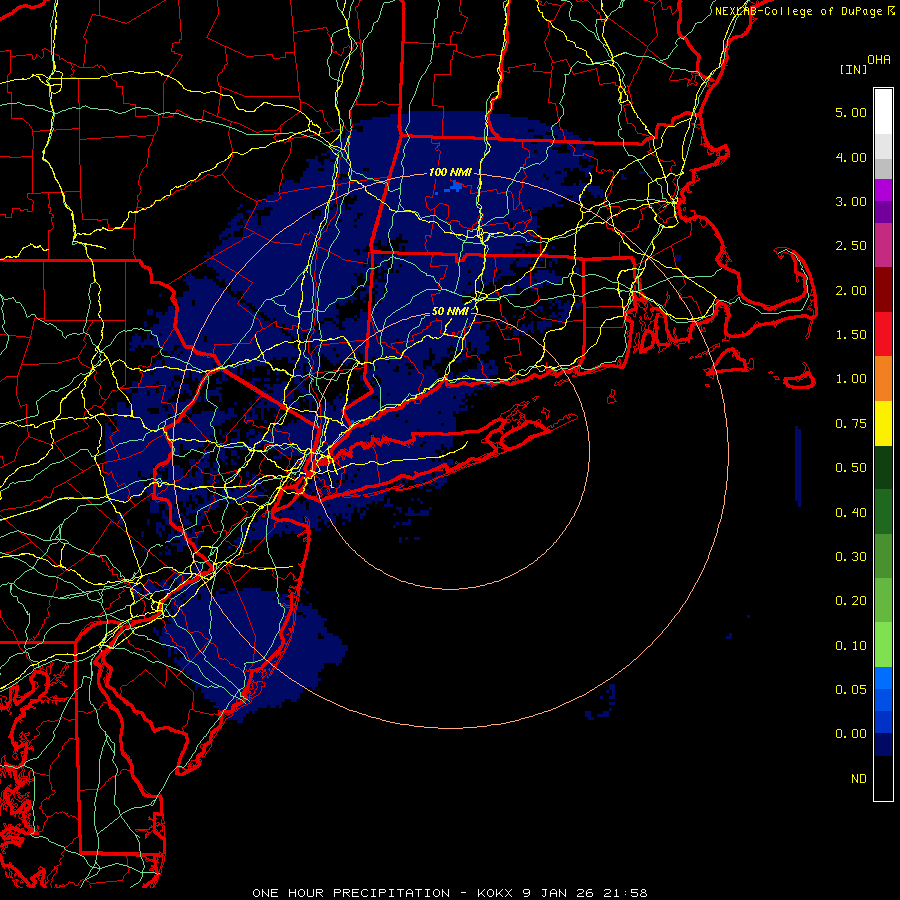The width and height of the screenshot is (900, 900).
Task: Click the 0.00 legend value label
Action: pyautogui.click(x=851, y=734)
